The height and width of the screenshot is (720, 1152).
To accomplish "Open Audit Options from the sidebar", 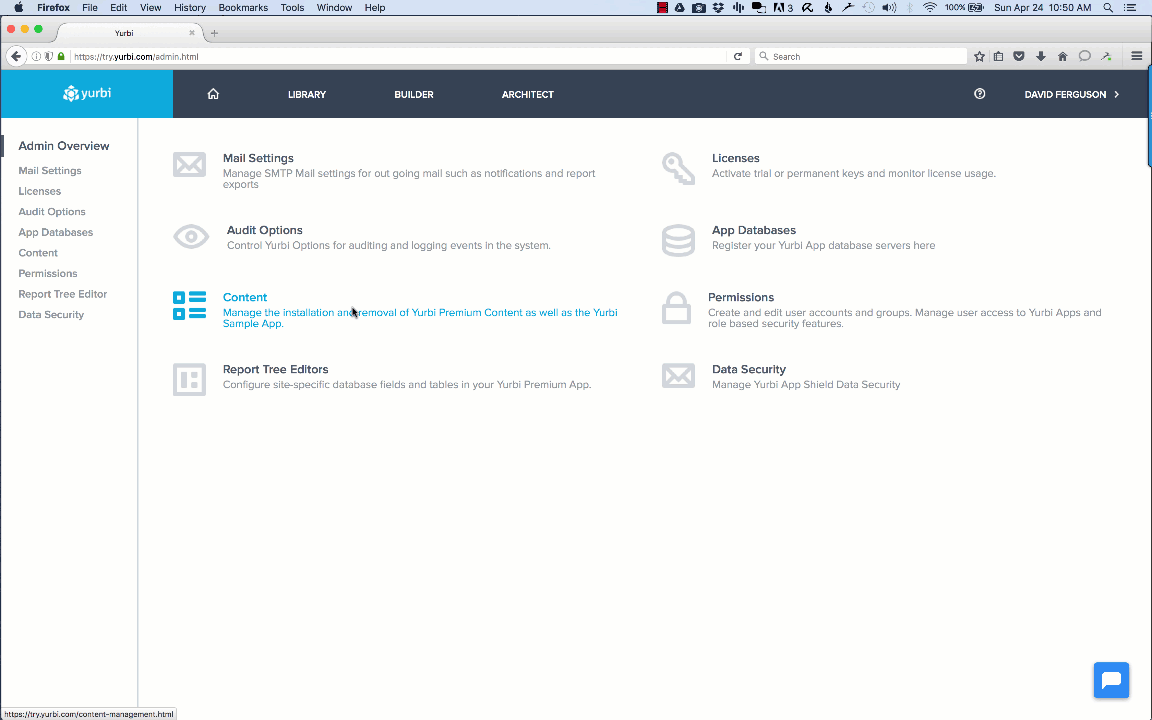I will tap(52, 212).
